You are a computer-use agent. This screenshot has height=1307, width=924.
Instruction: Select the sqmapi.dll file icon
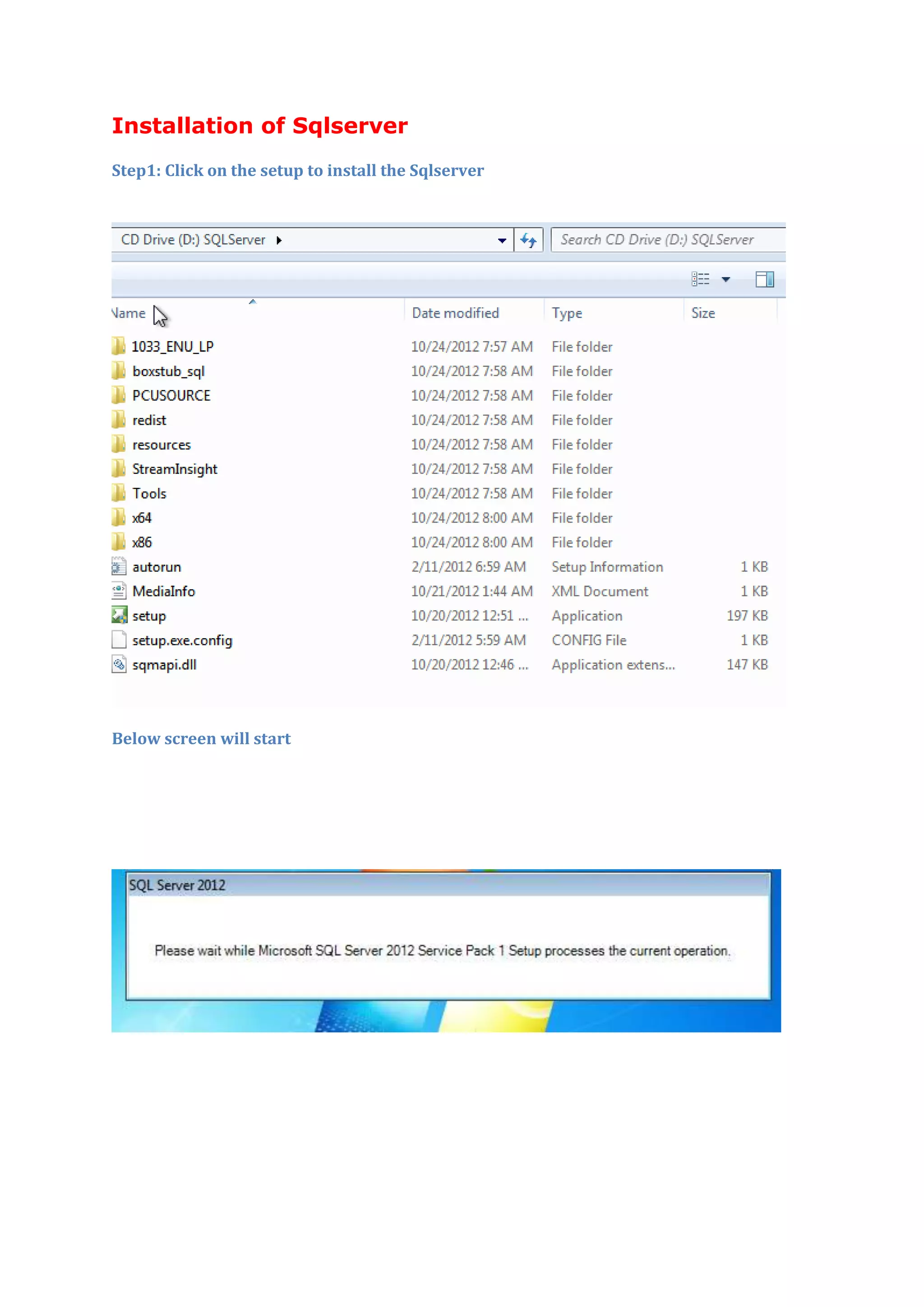point(119,664)
